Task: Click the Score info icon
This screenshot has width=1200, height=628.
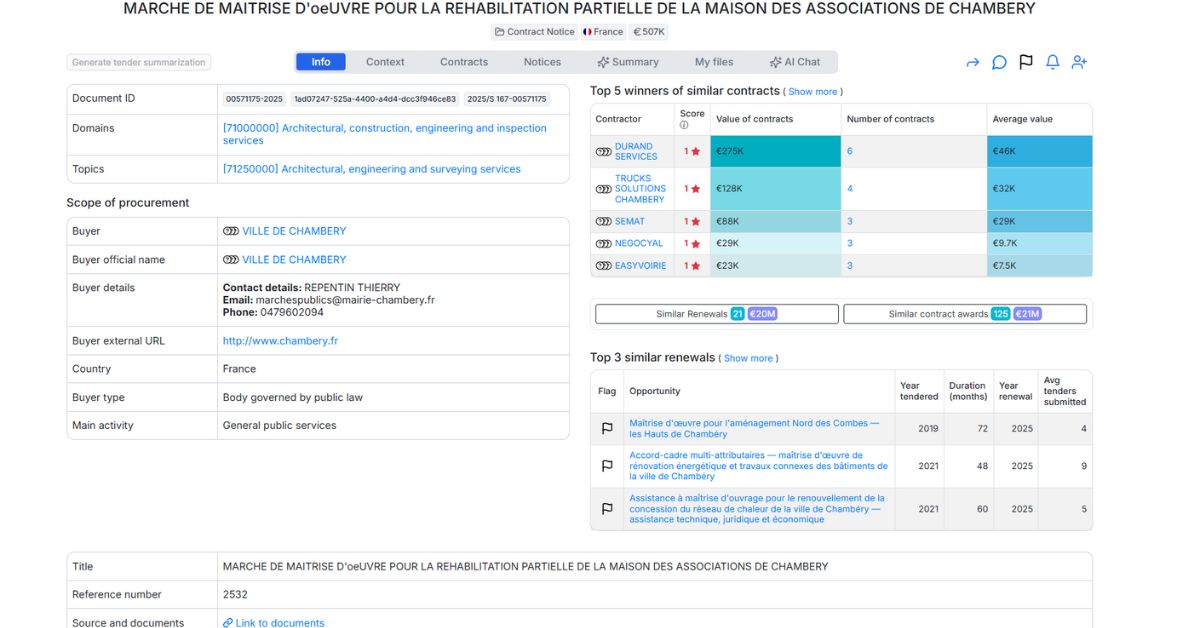Action: (x=684, y=125)
